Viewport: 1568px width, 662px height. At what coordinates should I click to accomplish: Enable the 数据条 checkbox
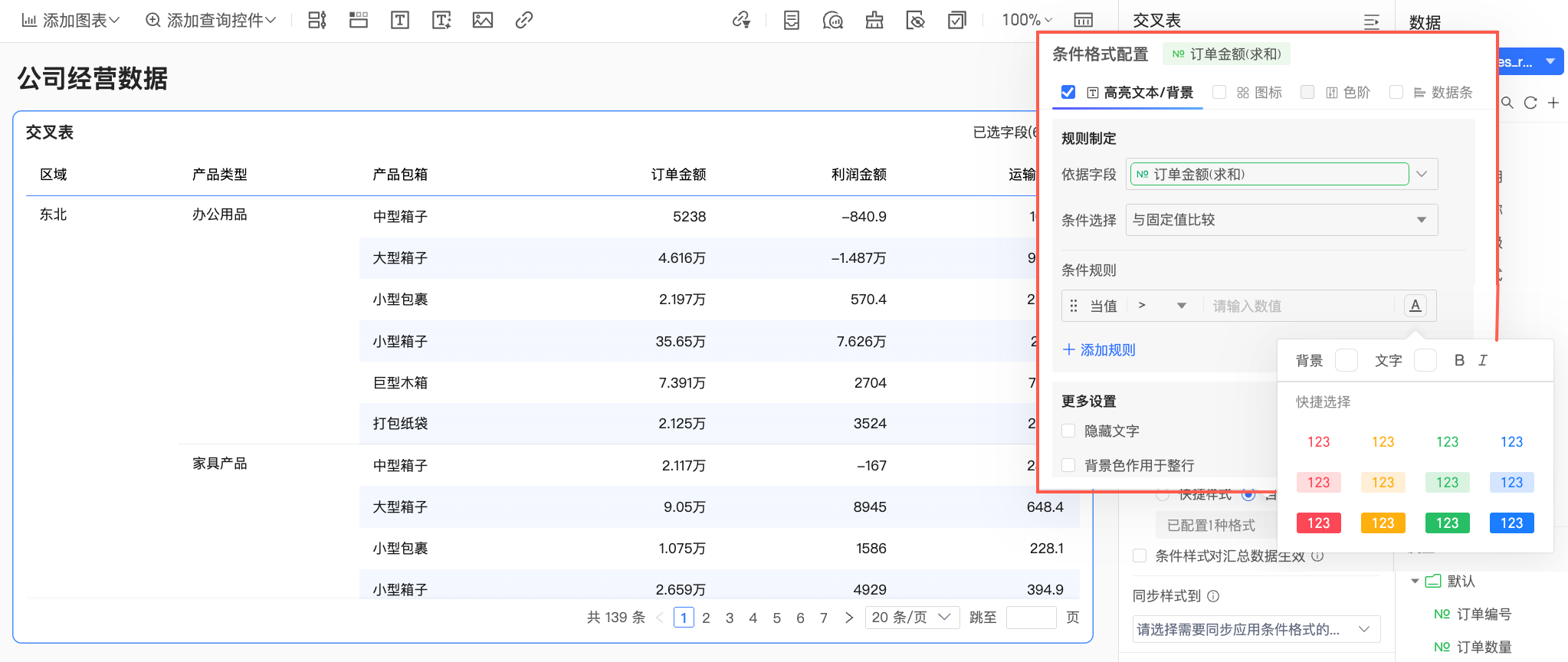[x=1397, y=92]
